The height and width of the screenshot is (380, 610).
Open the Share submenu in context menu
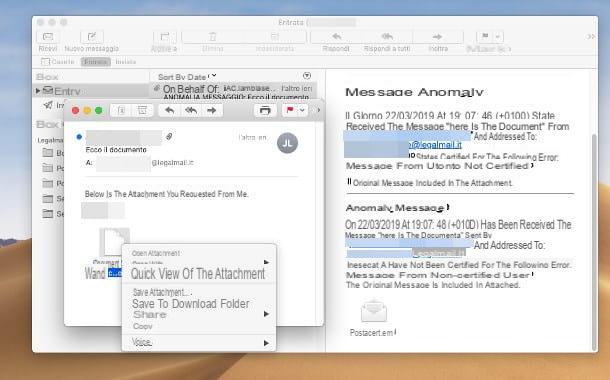199,315
